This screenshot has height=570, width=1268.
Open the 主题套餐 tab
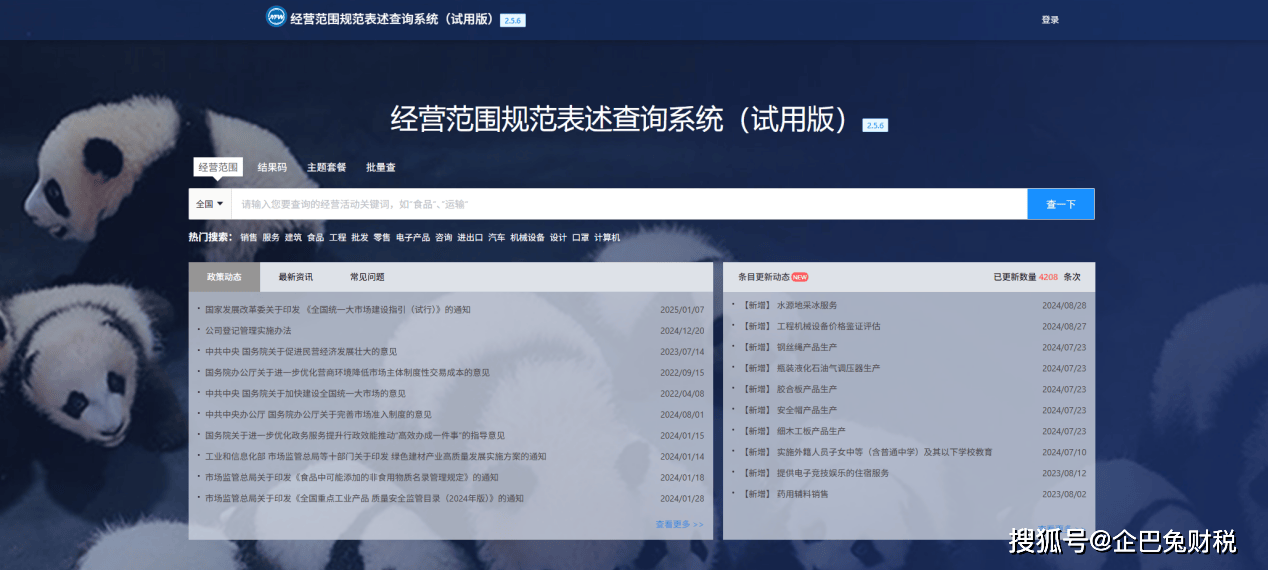coord(326,167)
